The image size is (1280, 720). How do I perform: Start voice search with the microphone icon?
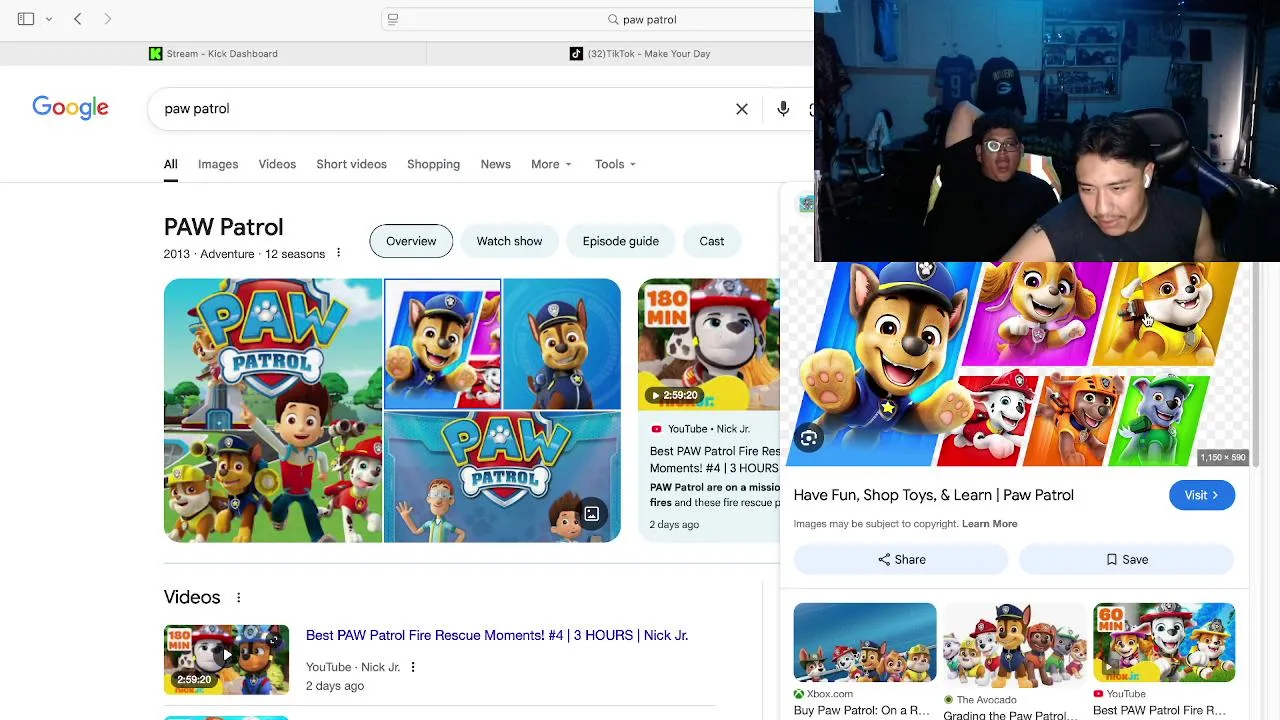783,109
